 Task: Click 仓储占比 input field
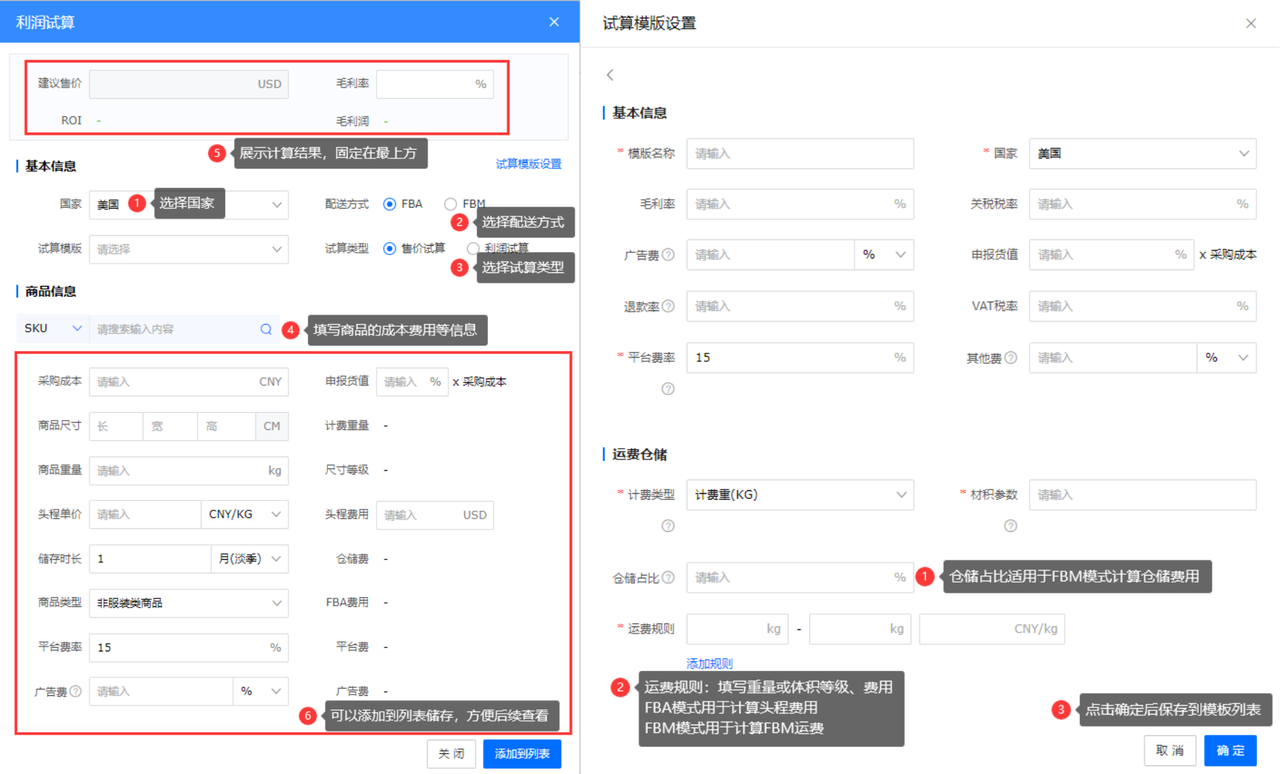click(800, 577)
